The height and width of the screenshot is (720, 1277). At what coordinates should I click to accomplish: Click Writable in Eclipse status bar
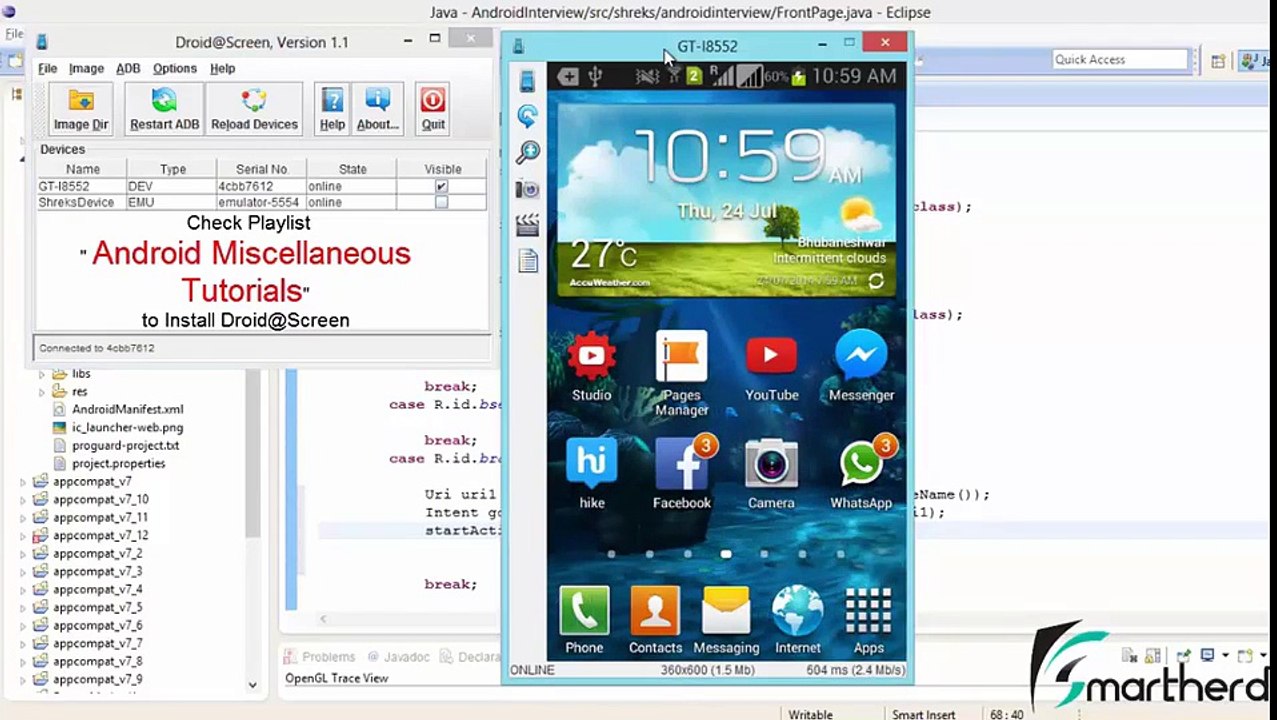coord(810,714)
